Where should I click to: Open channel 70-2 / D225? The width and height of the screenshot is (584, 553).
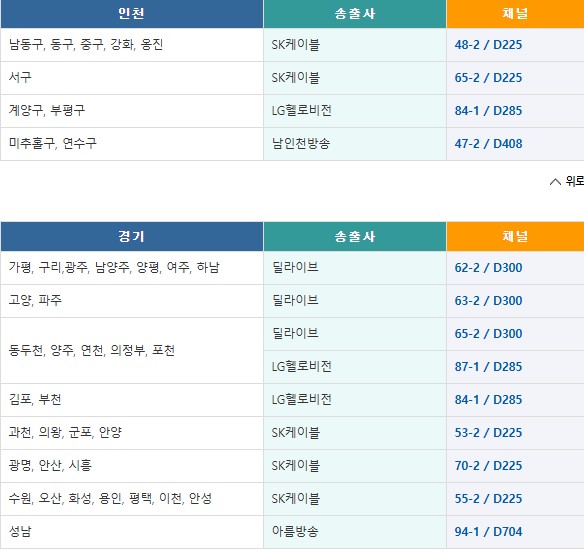(488, 466)
